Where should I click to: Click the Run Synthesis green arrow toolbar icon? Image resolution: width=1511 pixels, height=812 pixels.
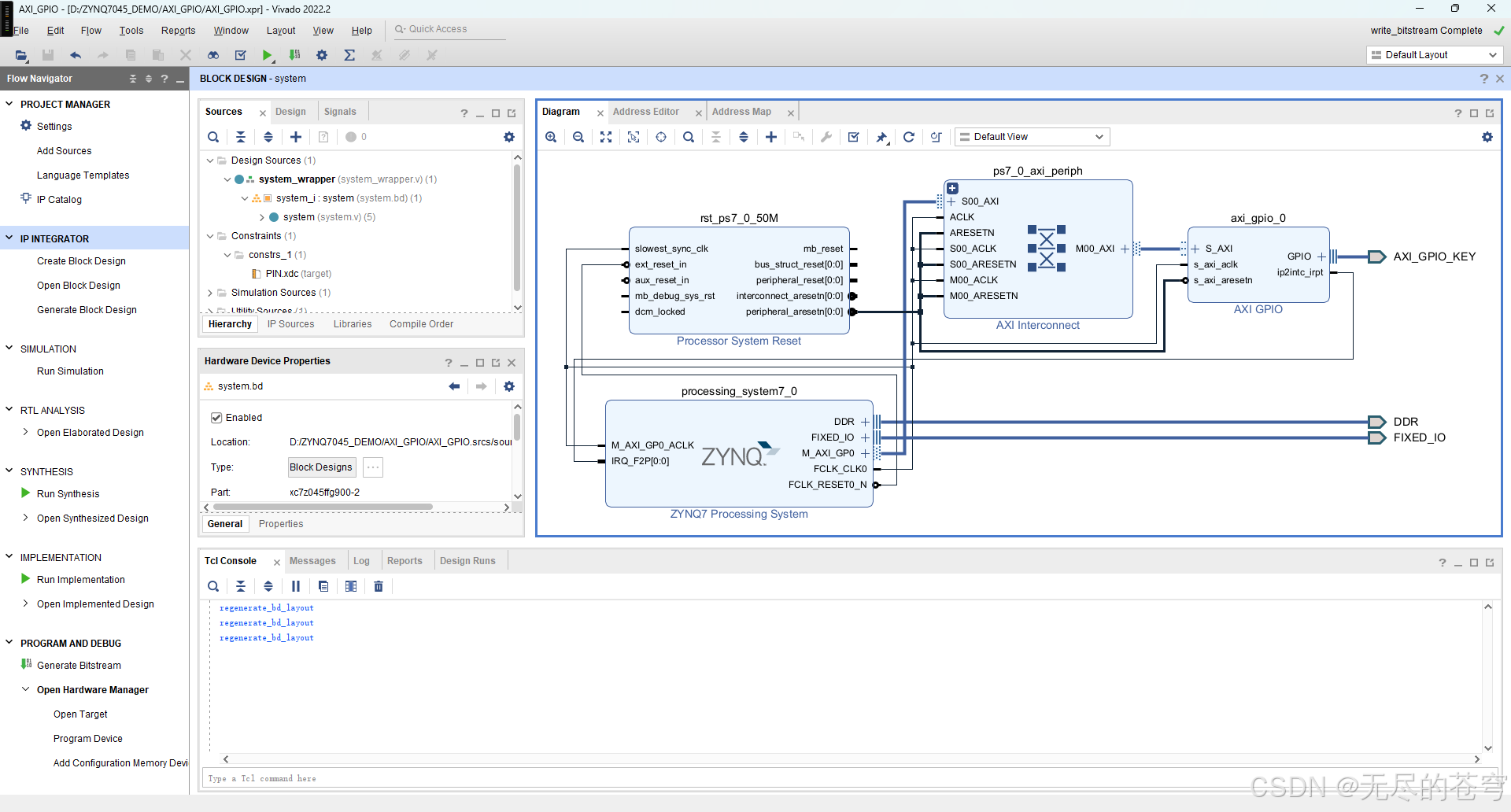(x=268, y=55)
